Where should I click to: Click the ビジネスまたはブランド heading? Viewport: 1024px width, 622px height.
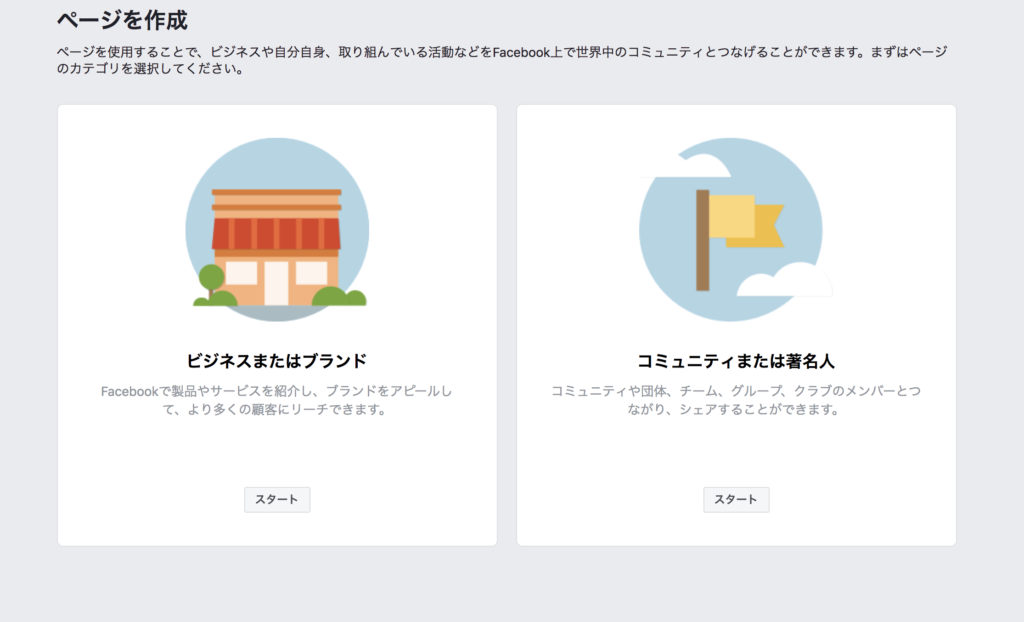(277, 361)
